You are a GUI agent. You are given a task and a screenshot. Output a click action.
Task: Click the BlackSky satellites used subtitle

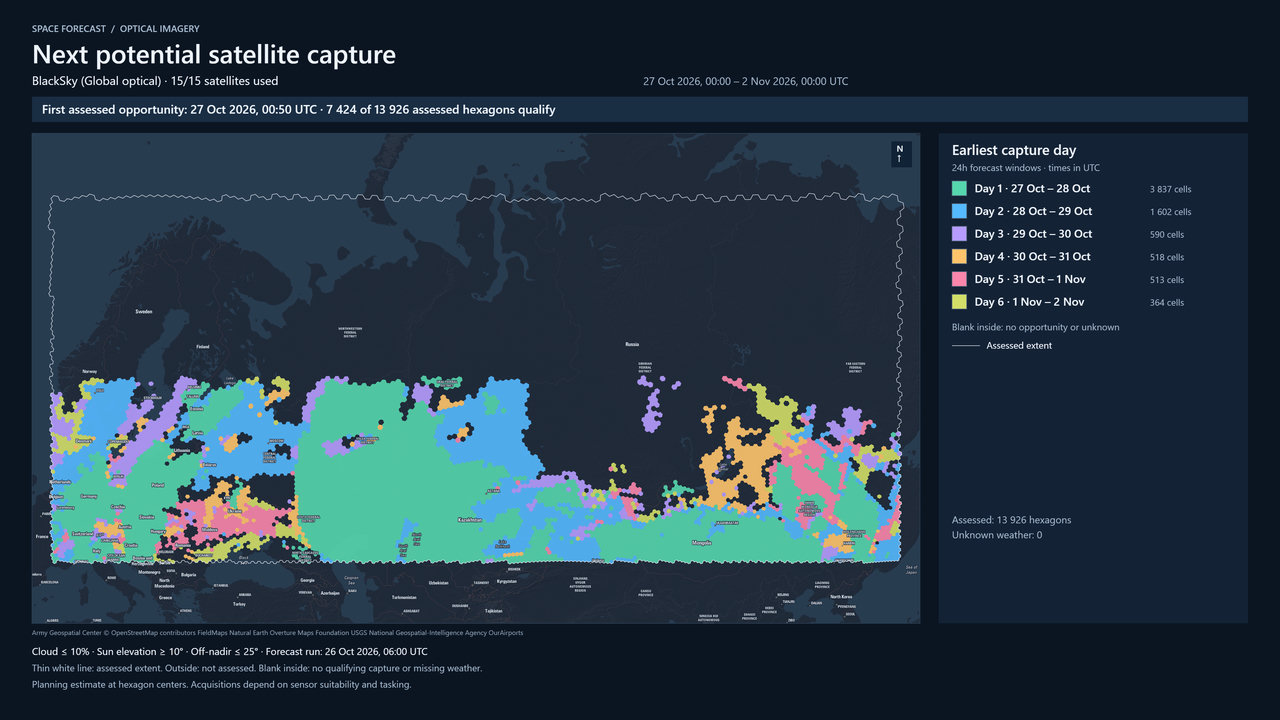155,81
